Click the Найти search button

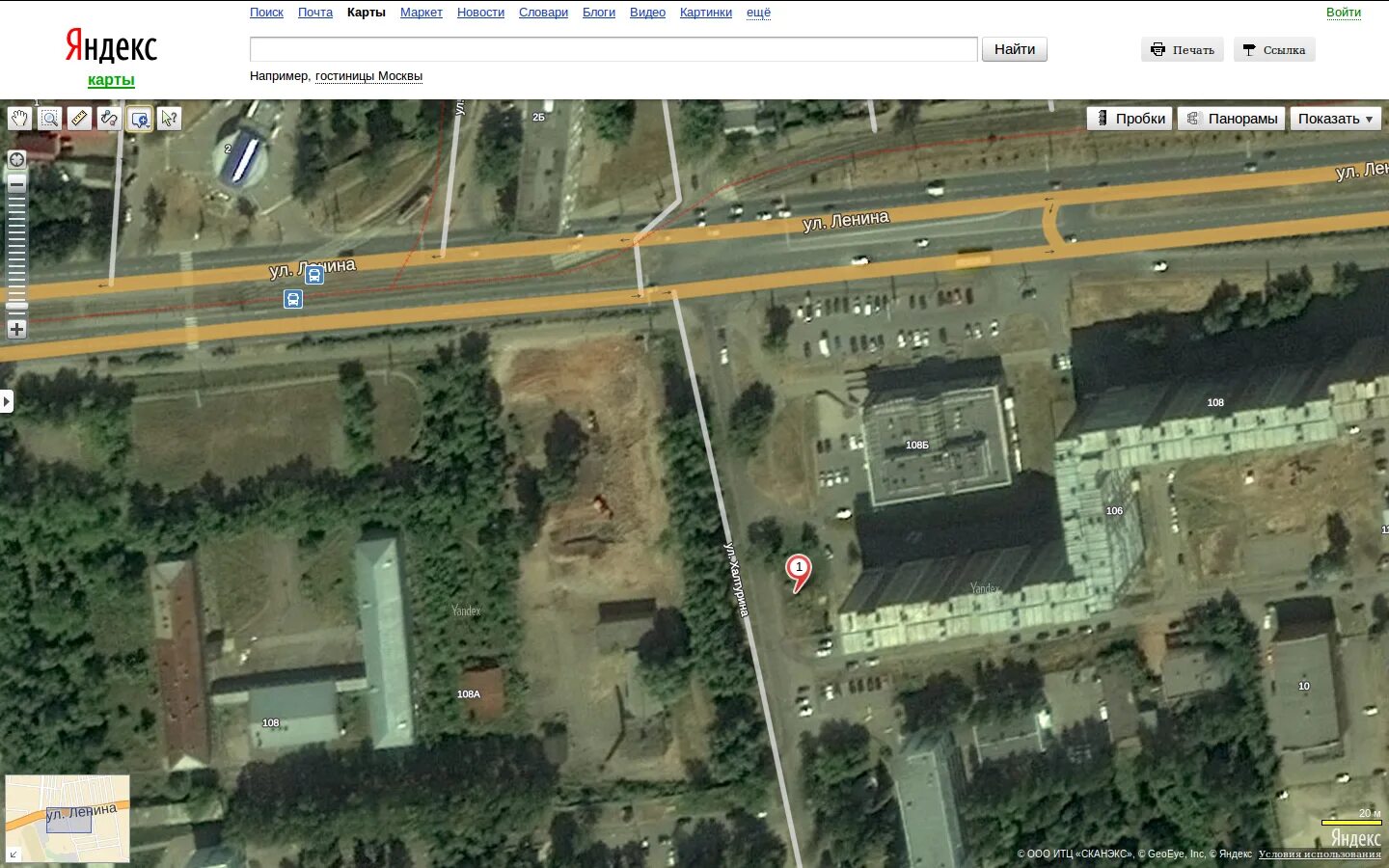[1015, 49]
